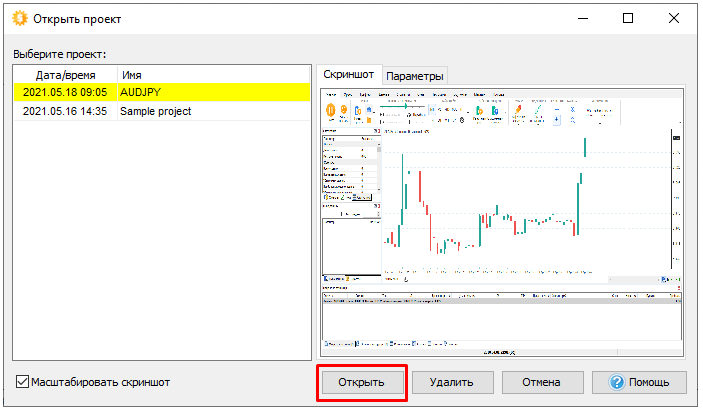Switch to the Скриншот tab
The image size is (703, 412).
[348, 75]
